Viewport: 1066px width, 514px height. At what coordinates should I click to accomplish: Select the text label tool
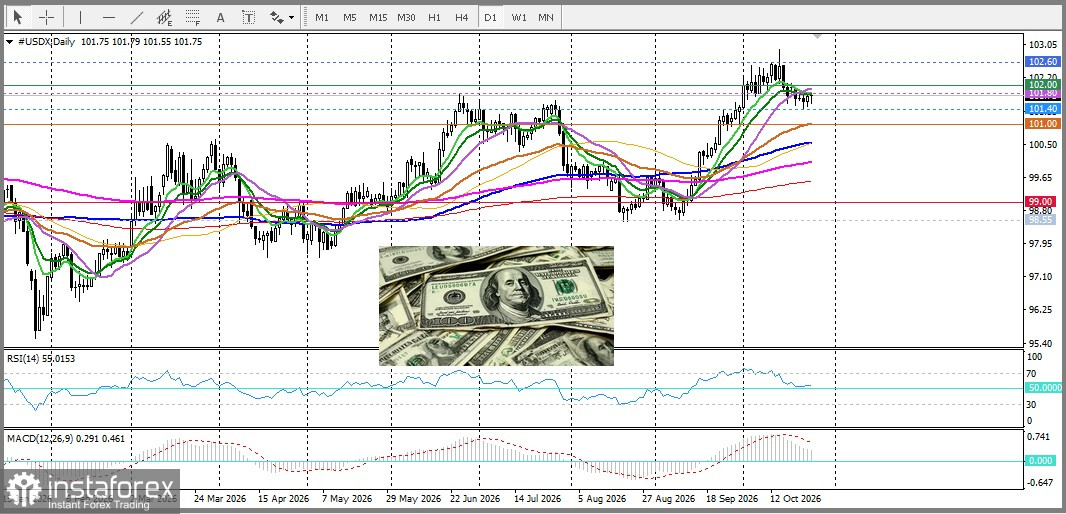(x=249, y=17)
